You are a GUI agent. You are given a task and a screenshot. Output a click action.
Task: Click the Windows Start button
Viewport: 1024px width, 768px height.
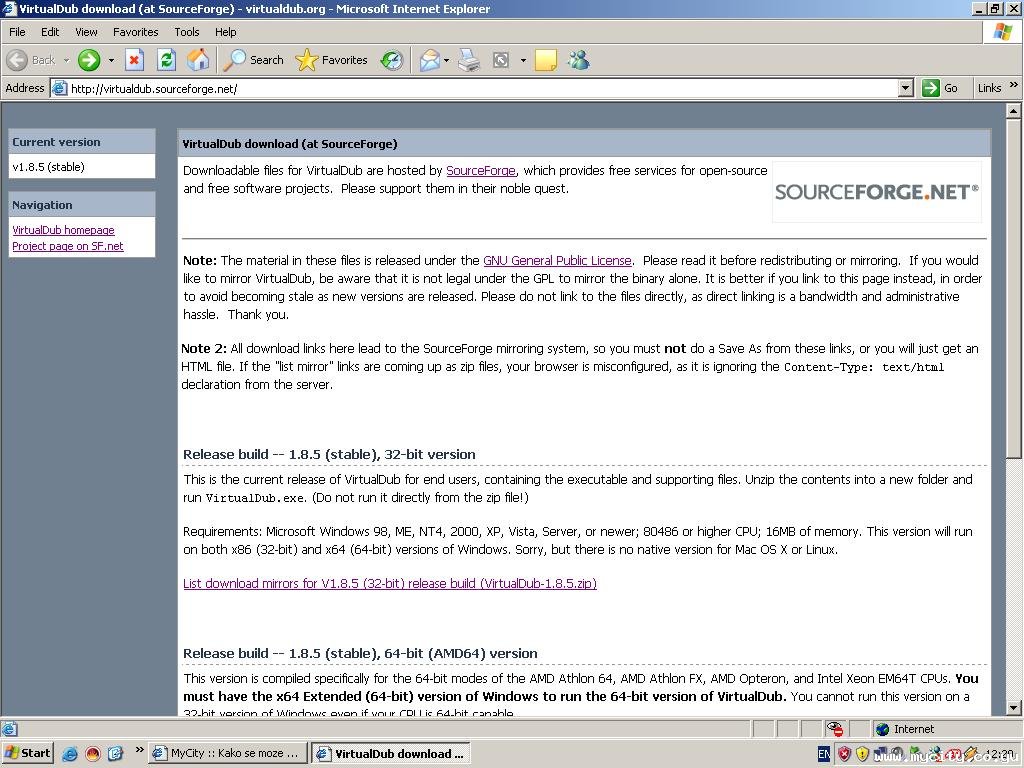pos(27,754)
